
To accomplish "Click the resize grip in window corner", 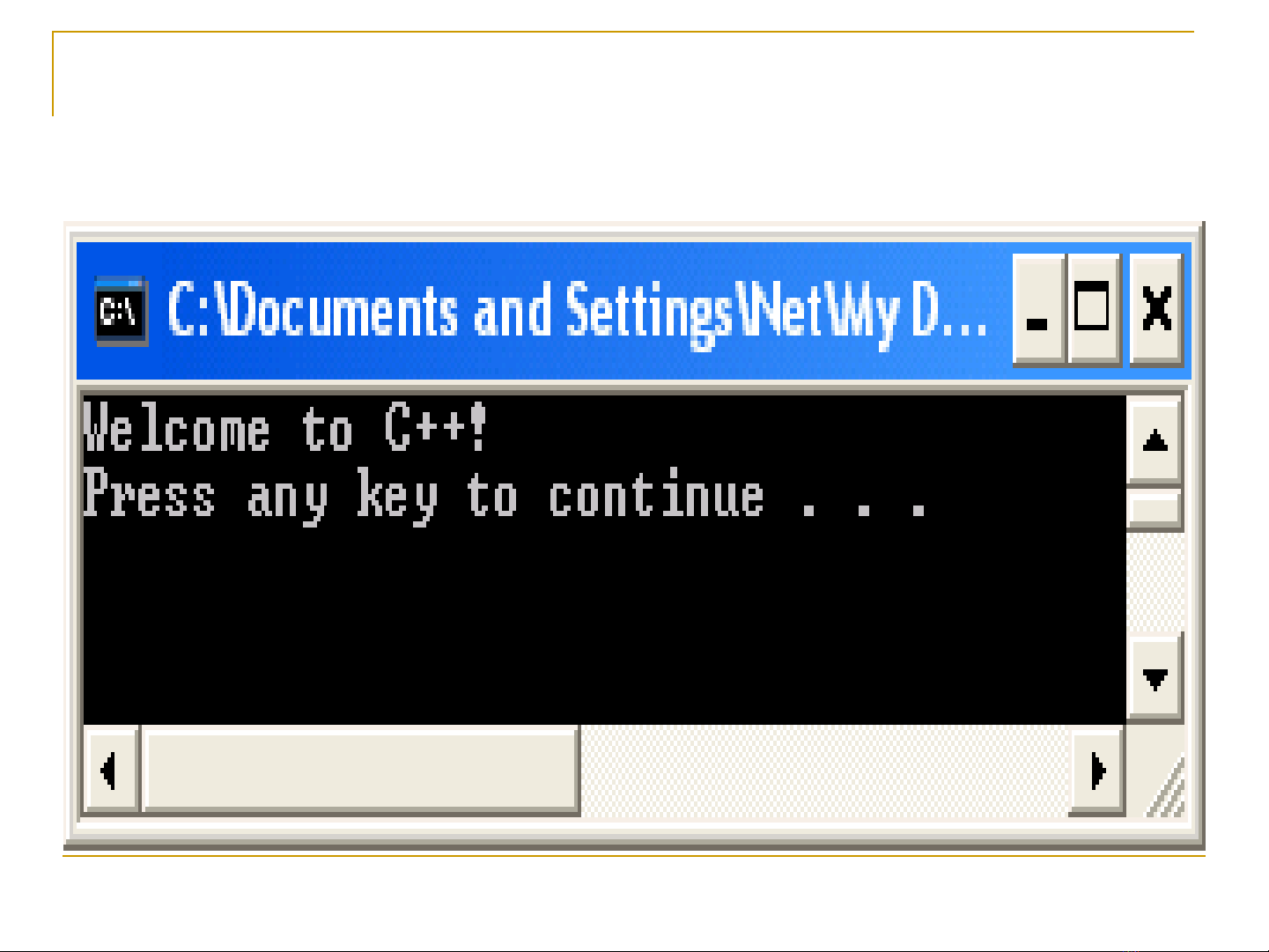I will [1164, 787].
